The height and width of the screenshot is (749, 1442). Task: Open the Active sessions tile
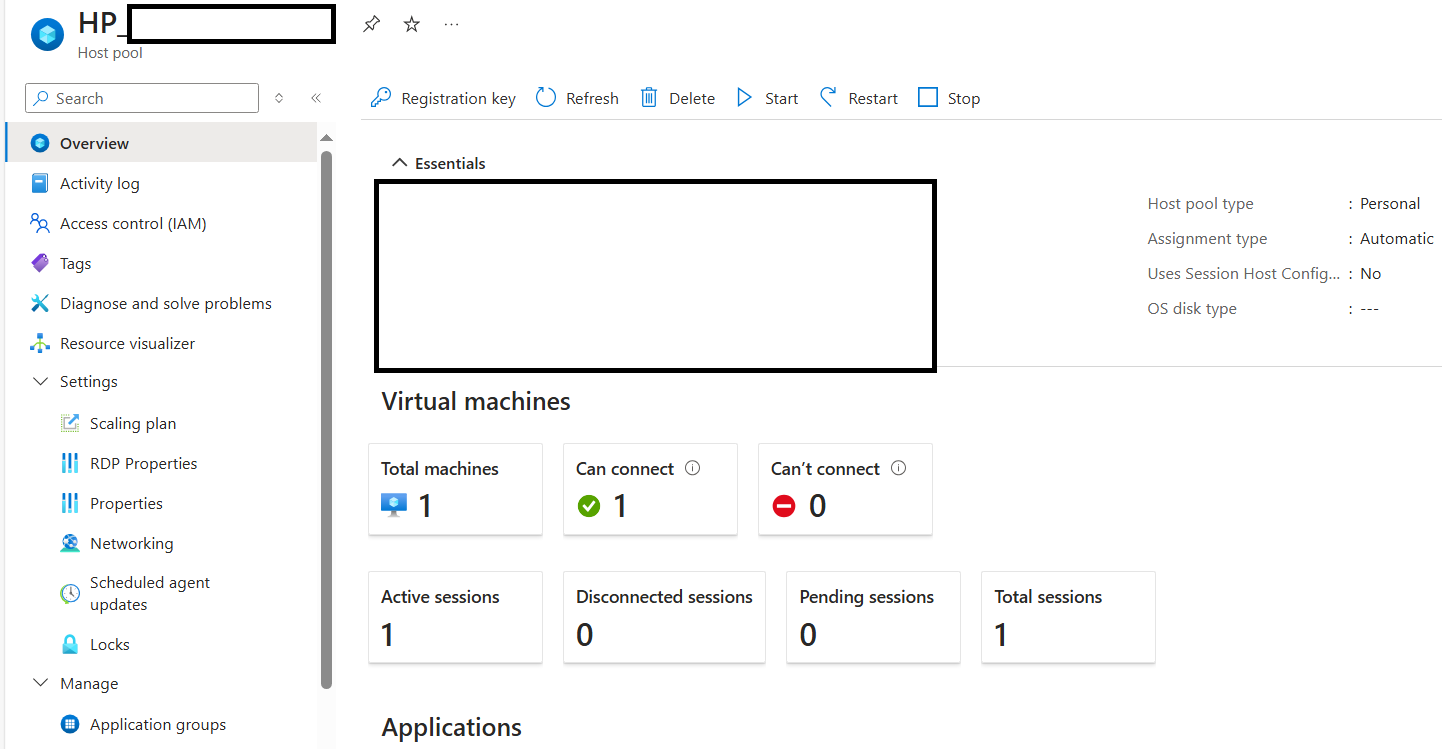pos(455,617)
